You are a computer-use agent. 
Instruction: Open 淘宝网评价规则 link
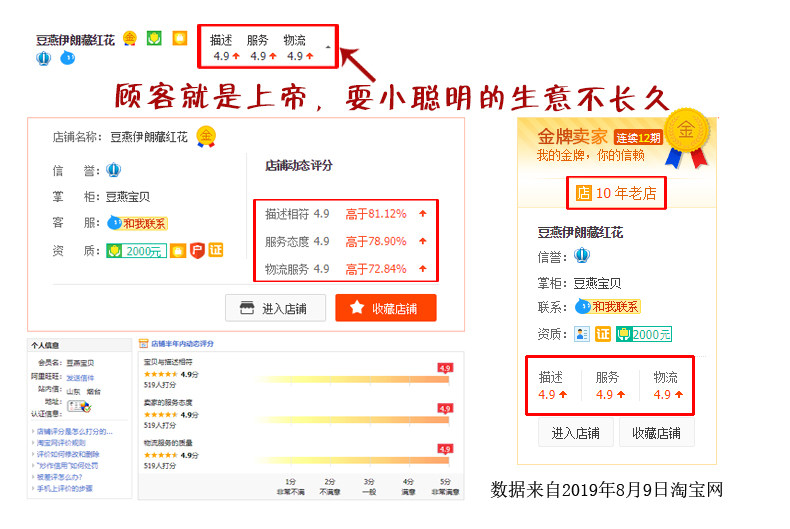61,443
